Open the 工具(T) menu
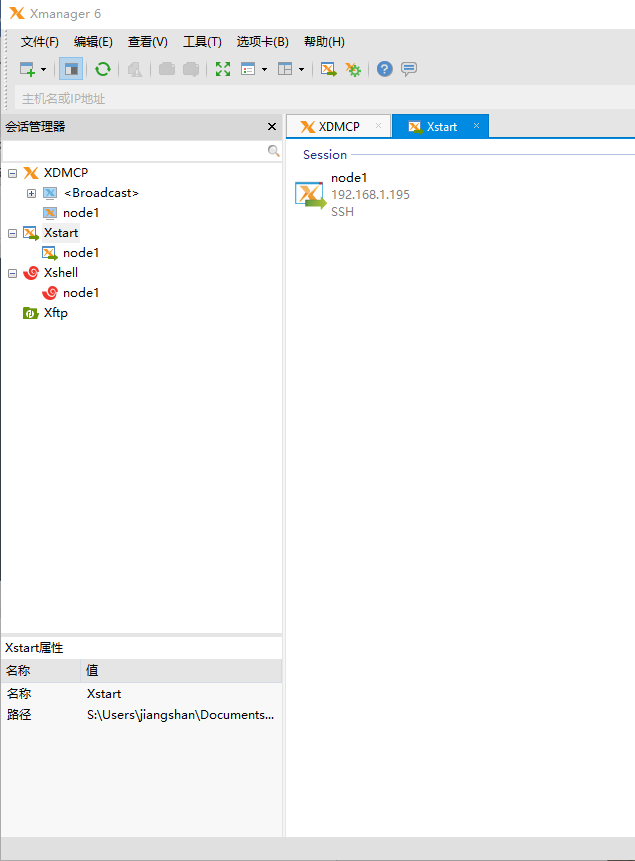635x861 pixels. pos(202,42)
